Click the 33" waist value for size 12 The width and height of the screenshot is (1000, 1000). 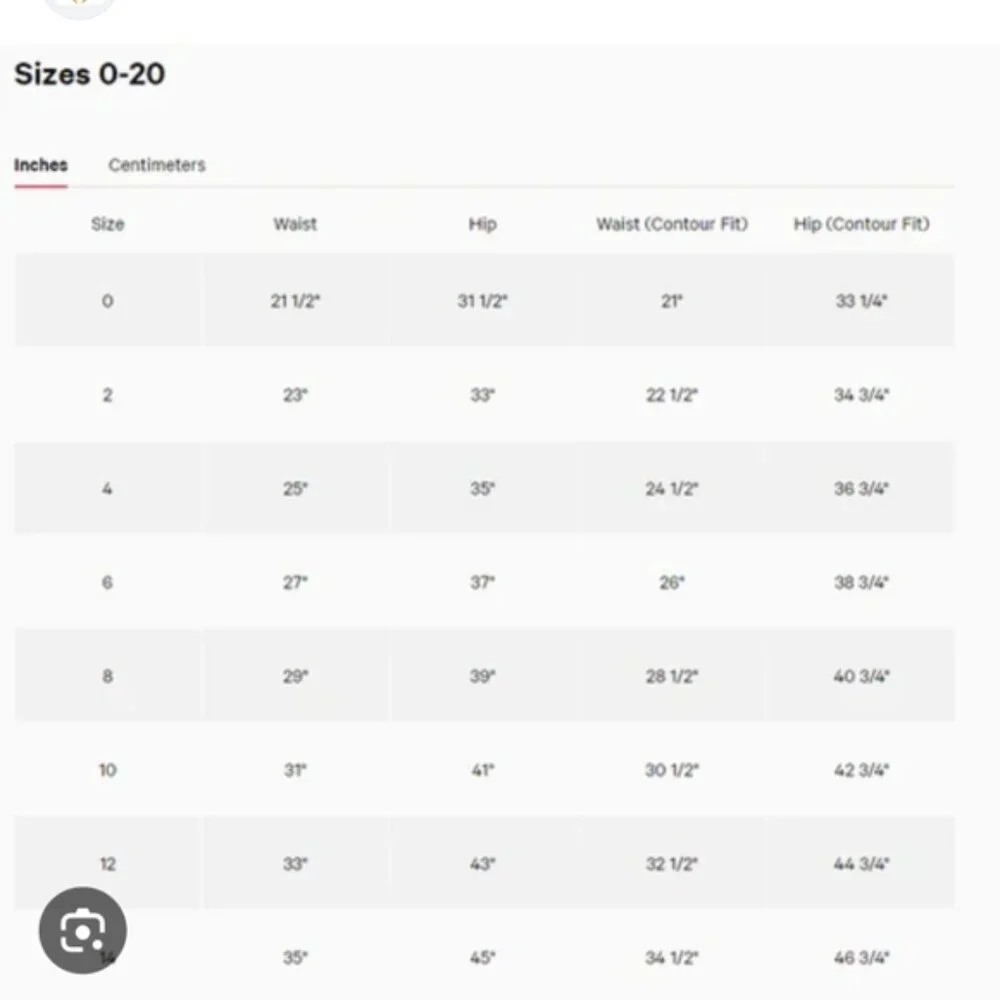click(295, 863)
